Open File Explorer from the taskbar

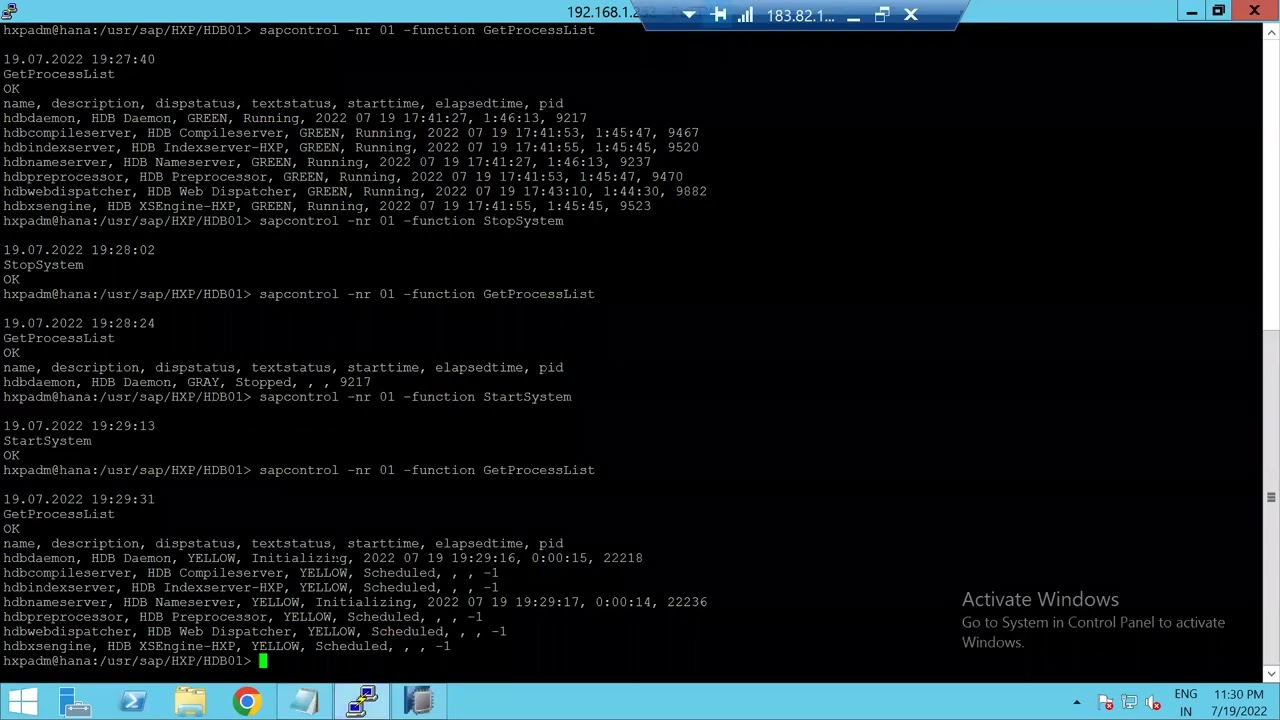(190, 701)
